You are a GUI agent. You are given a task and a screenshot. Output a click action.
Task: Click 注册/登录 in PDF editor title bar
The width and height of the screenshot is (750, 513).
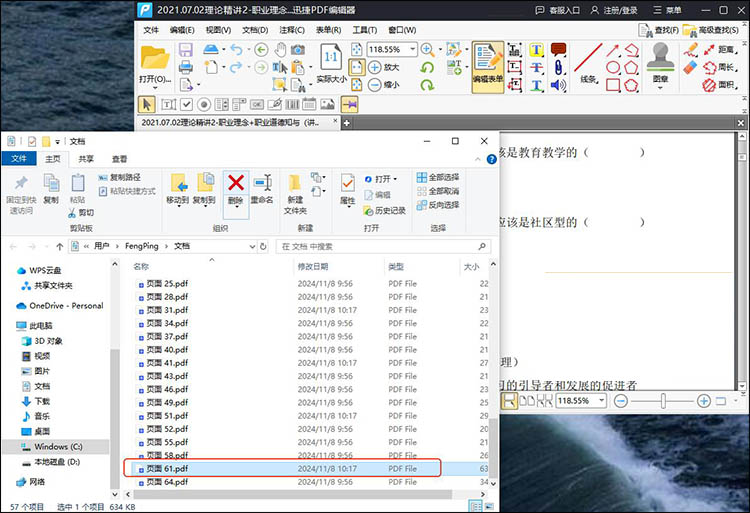click(x=614, y=10)
